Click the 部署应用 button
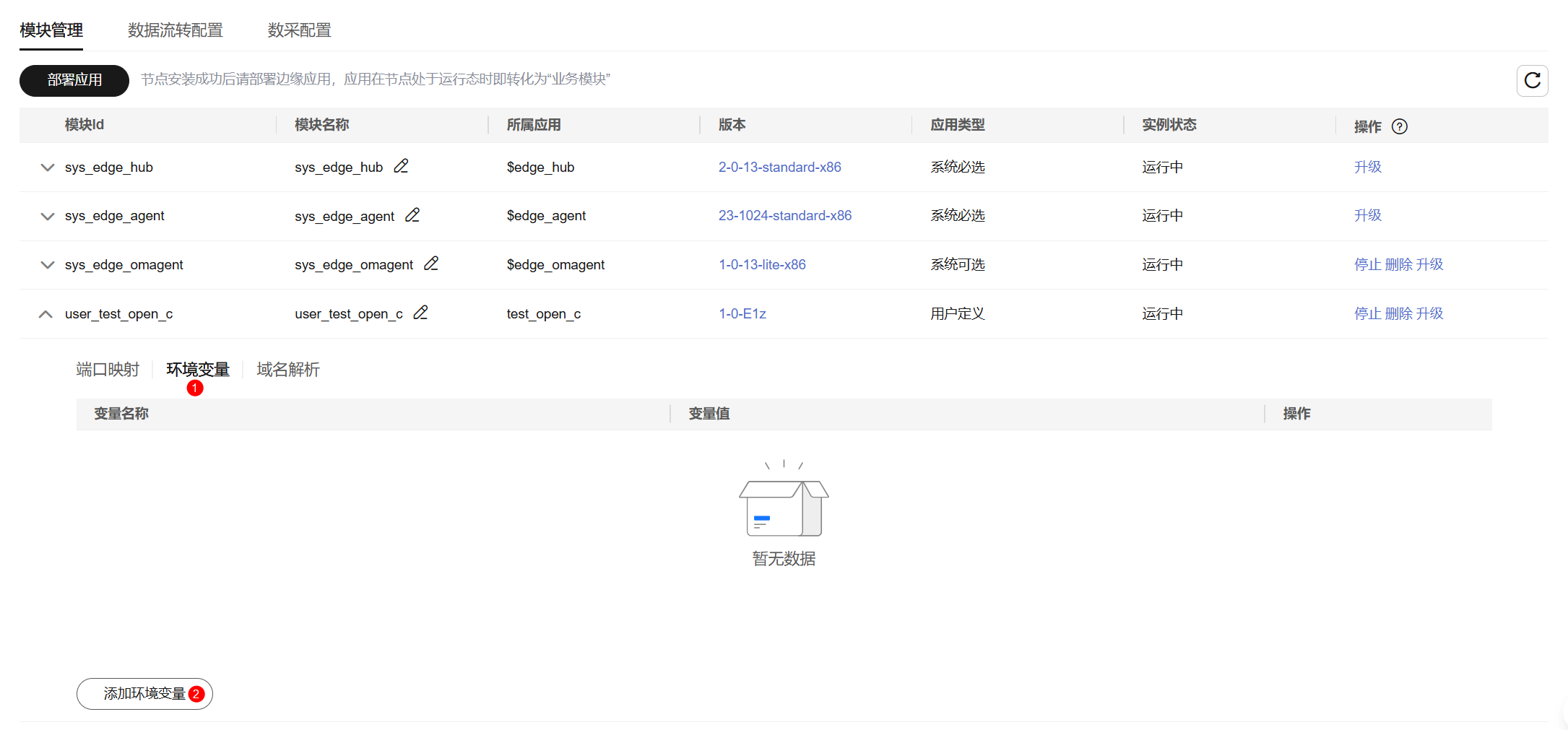Image resolution: width=1568 pixels, height=730 pixels. click(x=74, y=80)
